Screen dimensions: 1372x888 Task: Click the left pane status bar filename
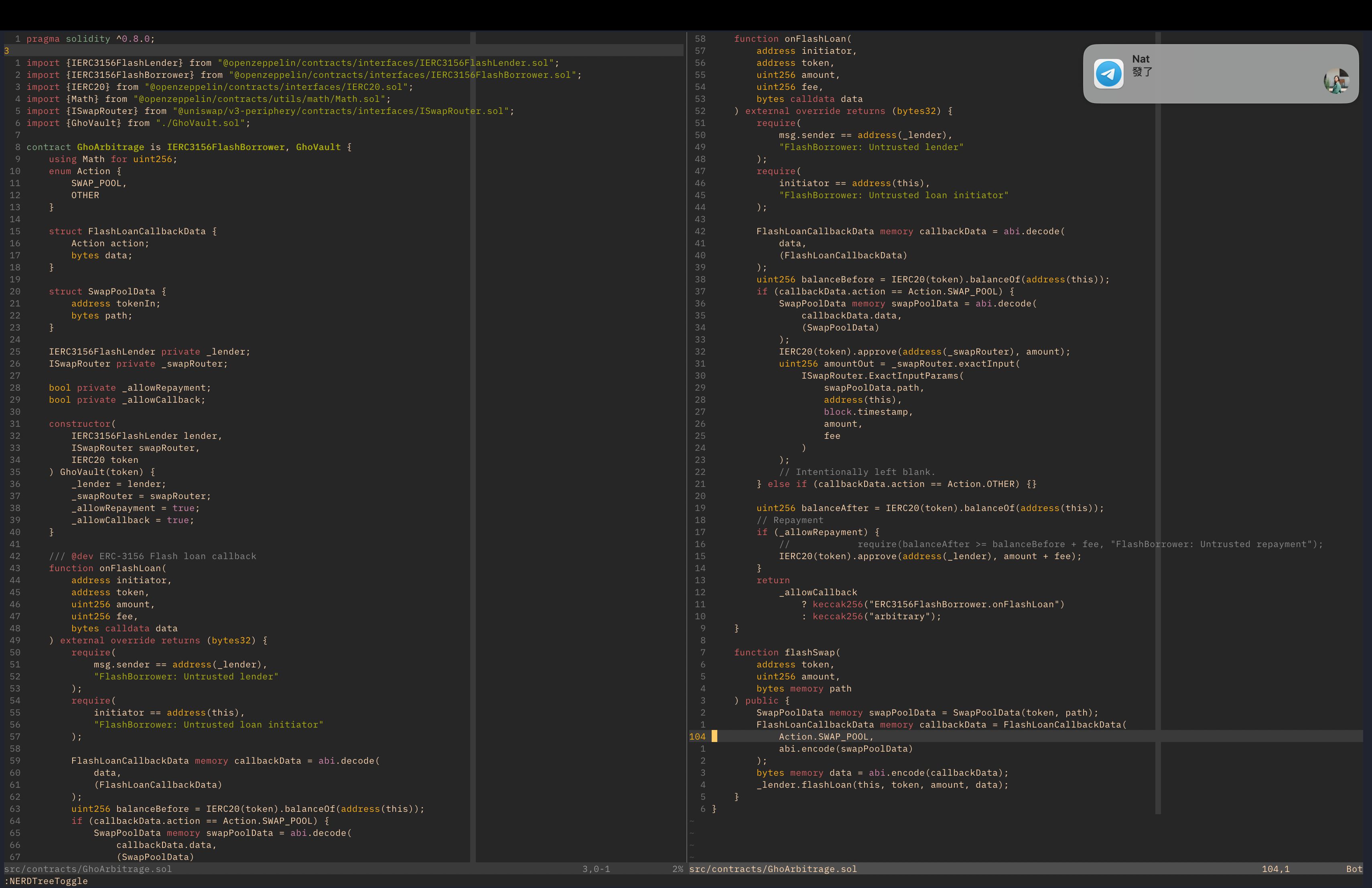pos(87,869)
